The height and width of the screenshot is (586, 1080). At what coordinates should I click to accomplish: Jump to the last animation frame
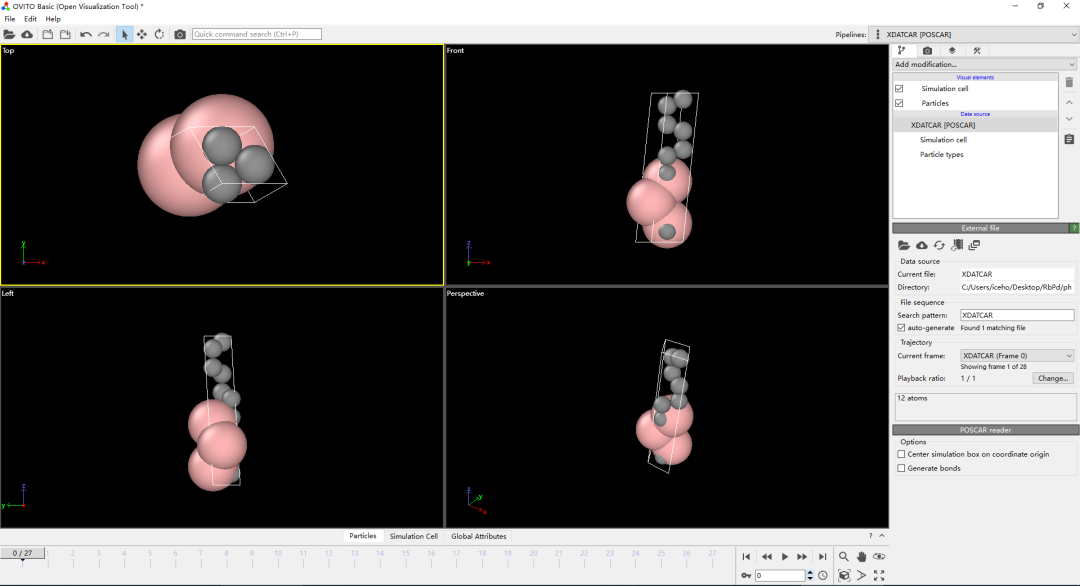point(822,556)
